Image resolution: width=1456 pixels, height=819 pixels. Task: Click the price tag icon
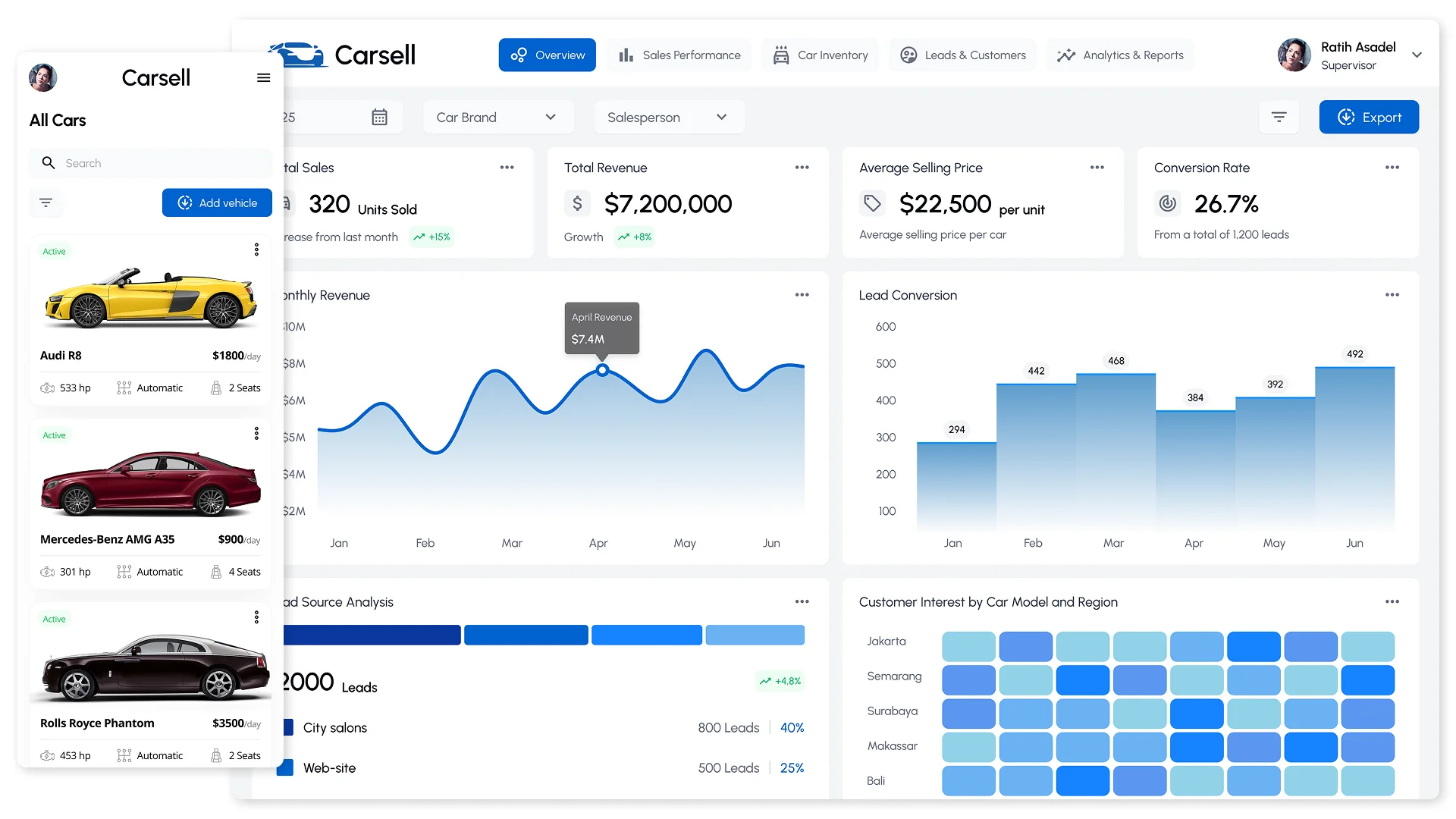(x=872, y=203)
